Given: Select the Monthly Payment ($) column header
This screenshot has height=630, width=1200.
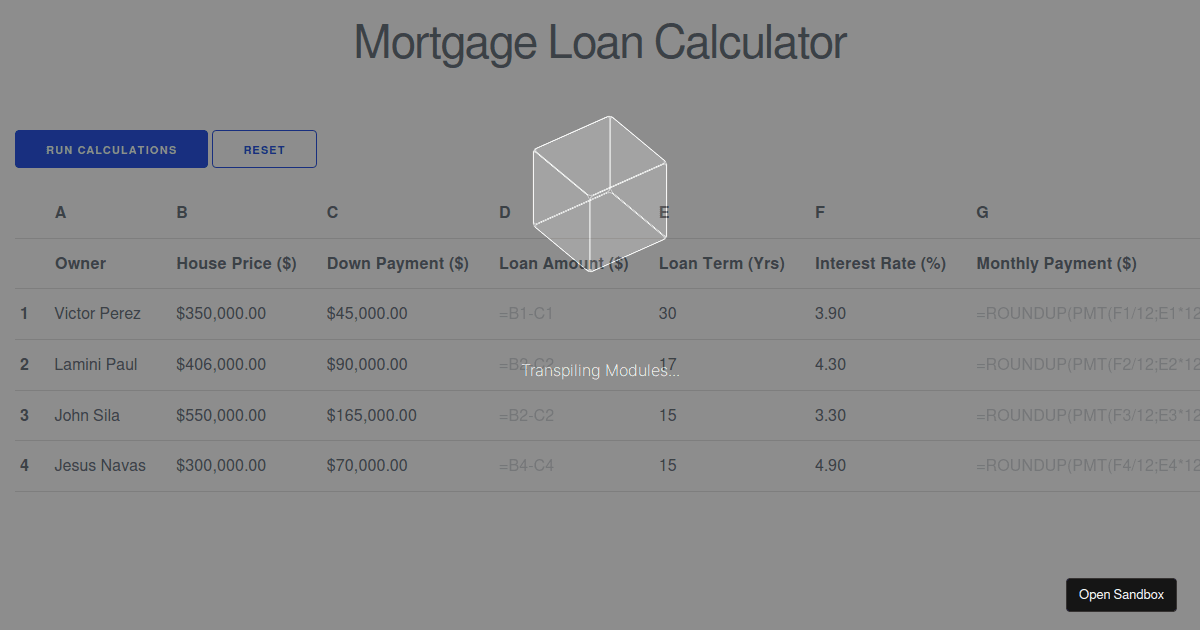Looking at the screenshot, I should tap(1056, 263).
